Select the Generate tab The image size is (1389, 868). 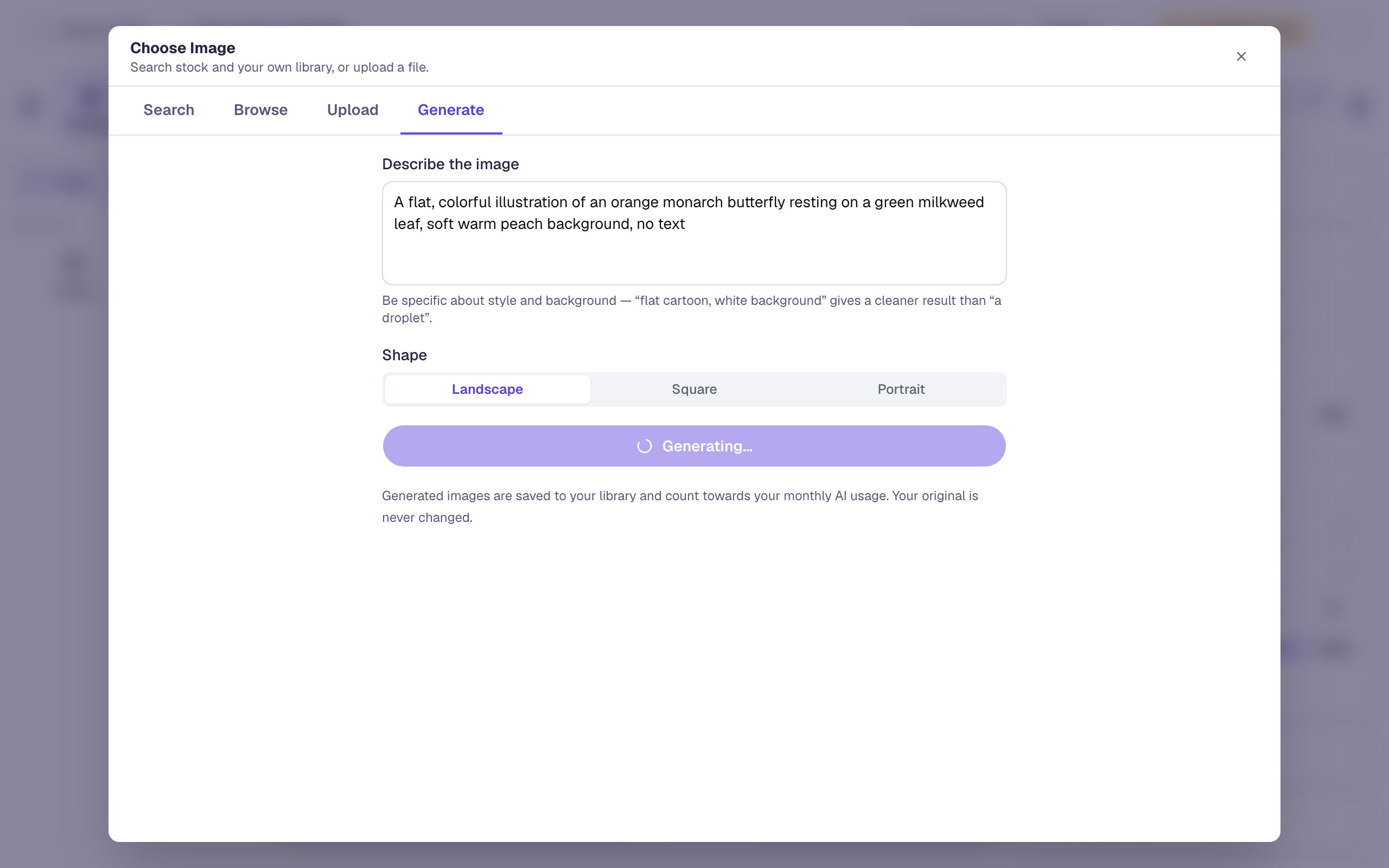(451, 110)
